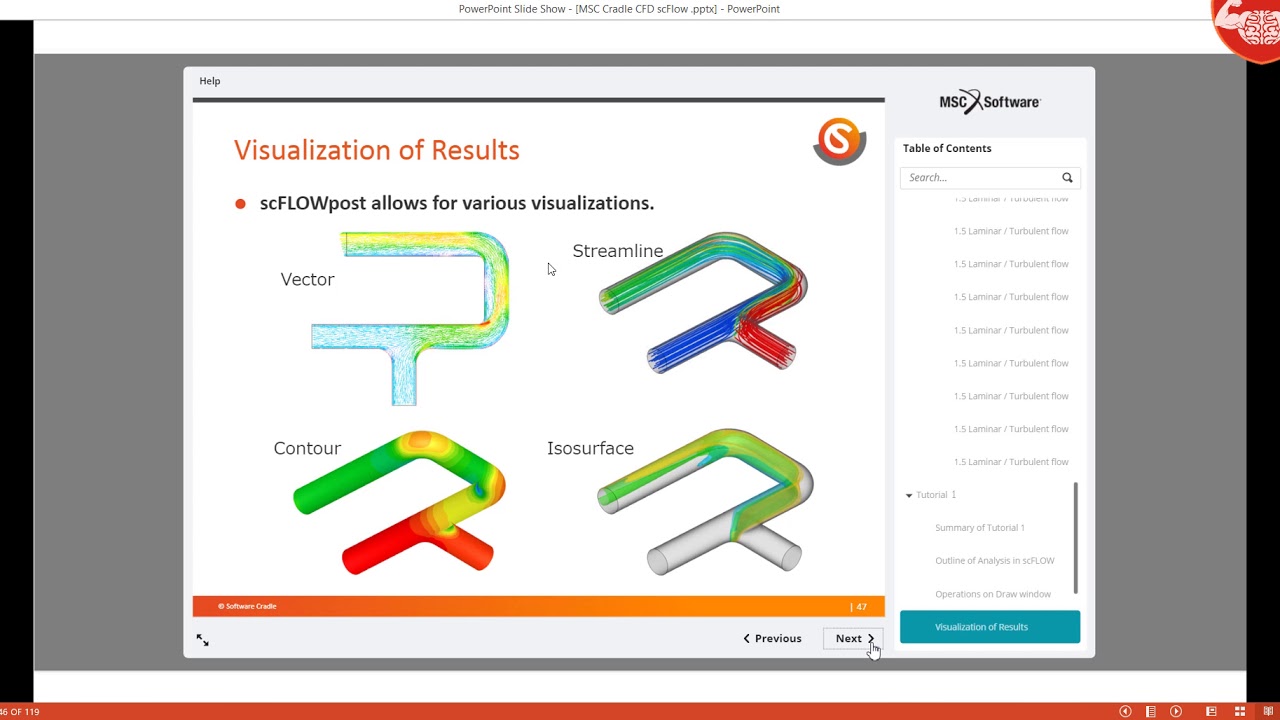Click the Contour visualization image

pos(399,503)
